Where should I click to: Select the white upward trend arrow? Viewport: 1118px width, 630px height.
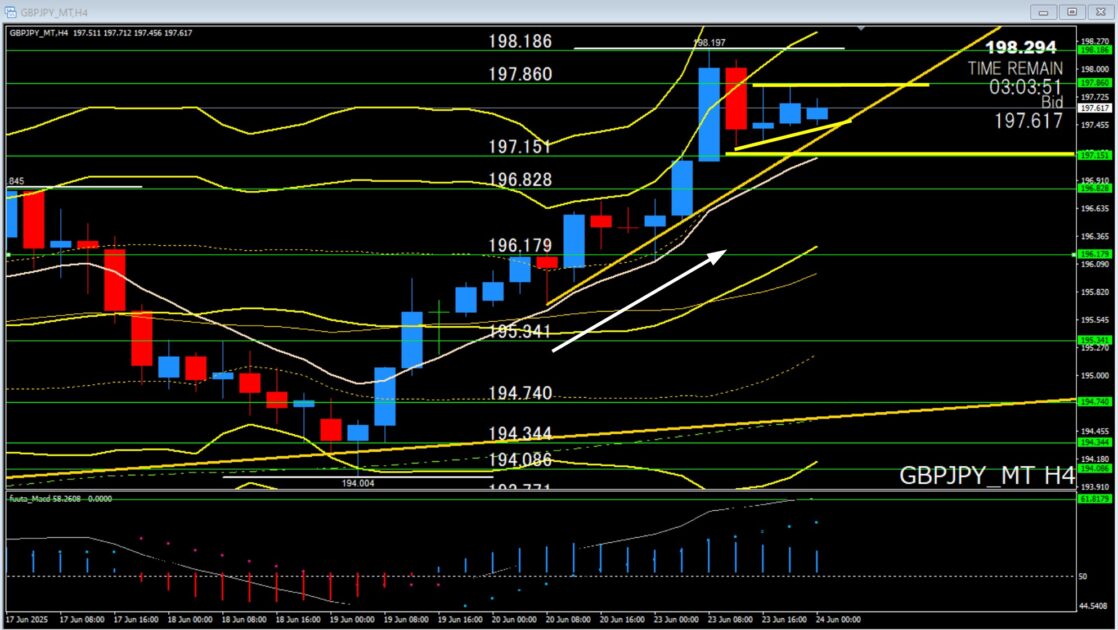(639, 300)
